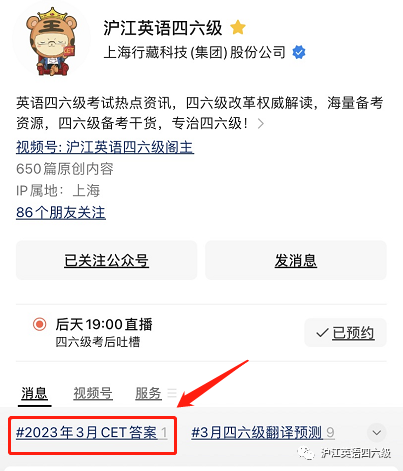Switch to the 消息 tab
The image size is (403, 471).
pos(34,393)
